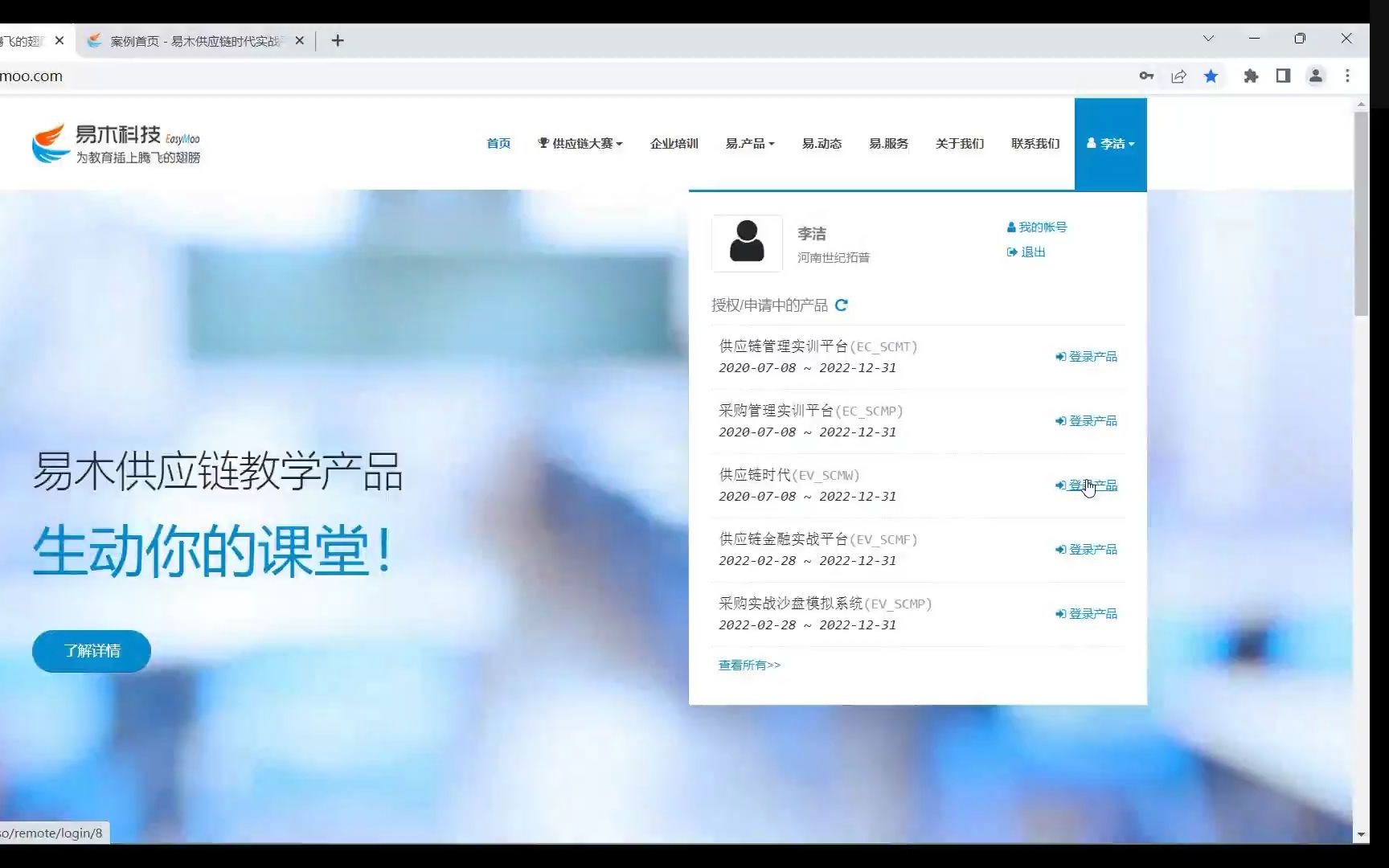Open the 联系我们 navigation item

pyautogui.click(x=1035, y=144)
